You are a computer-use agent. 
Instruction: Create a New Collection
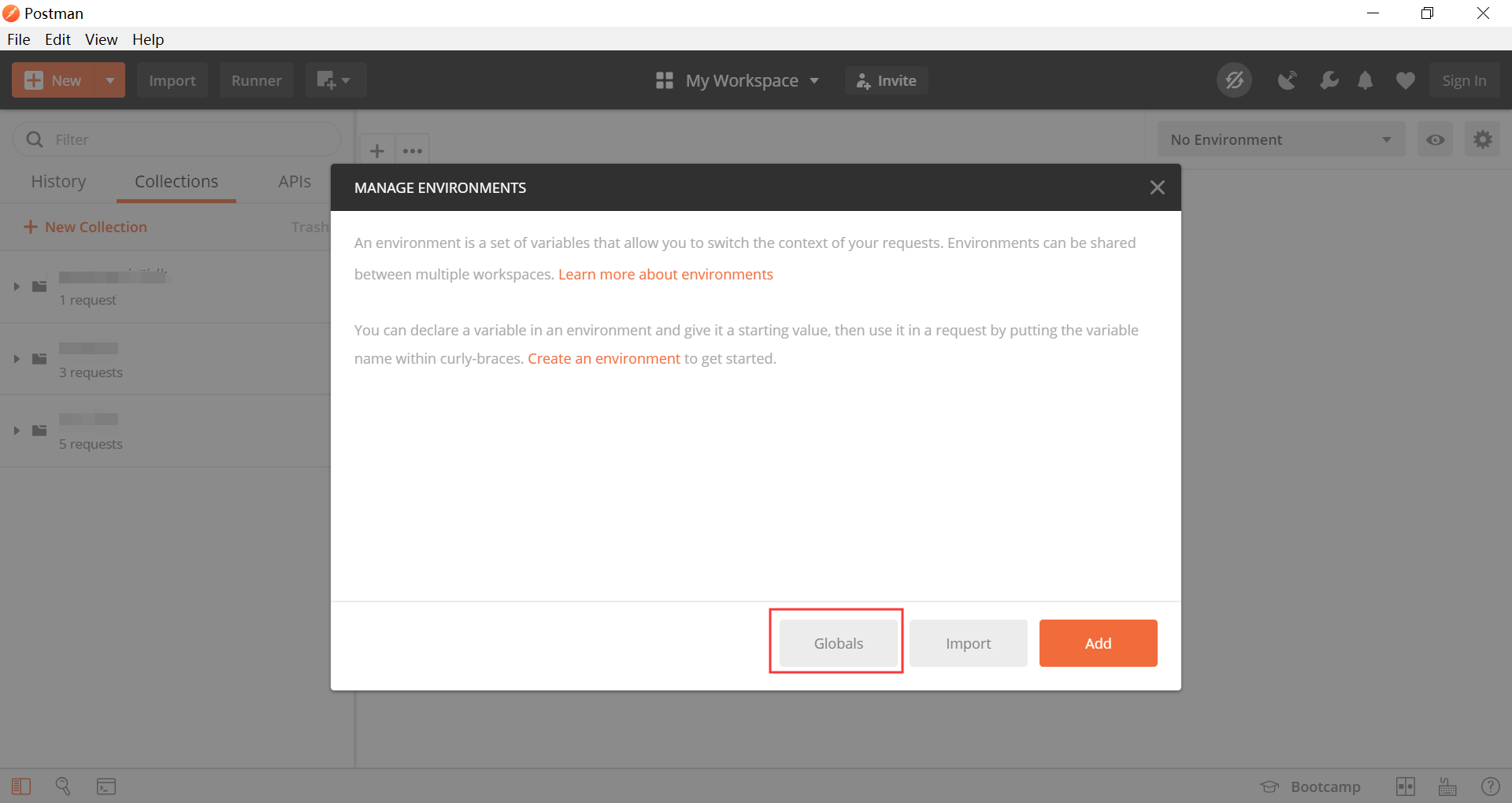[85, 227]
